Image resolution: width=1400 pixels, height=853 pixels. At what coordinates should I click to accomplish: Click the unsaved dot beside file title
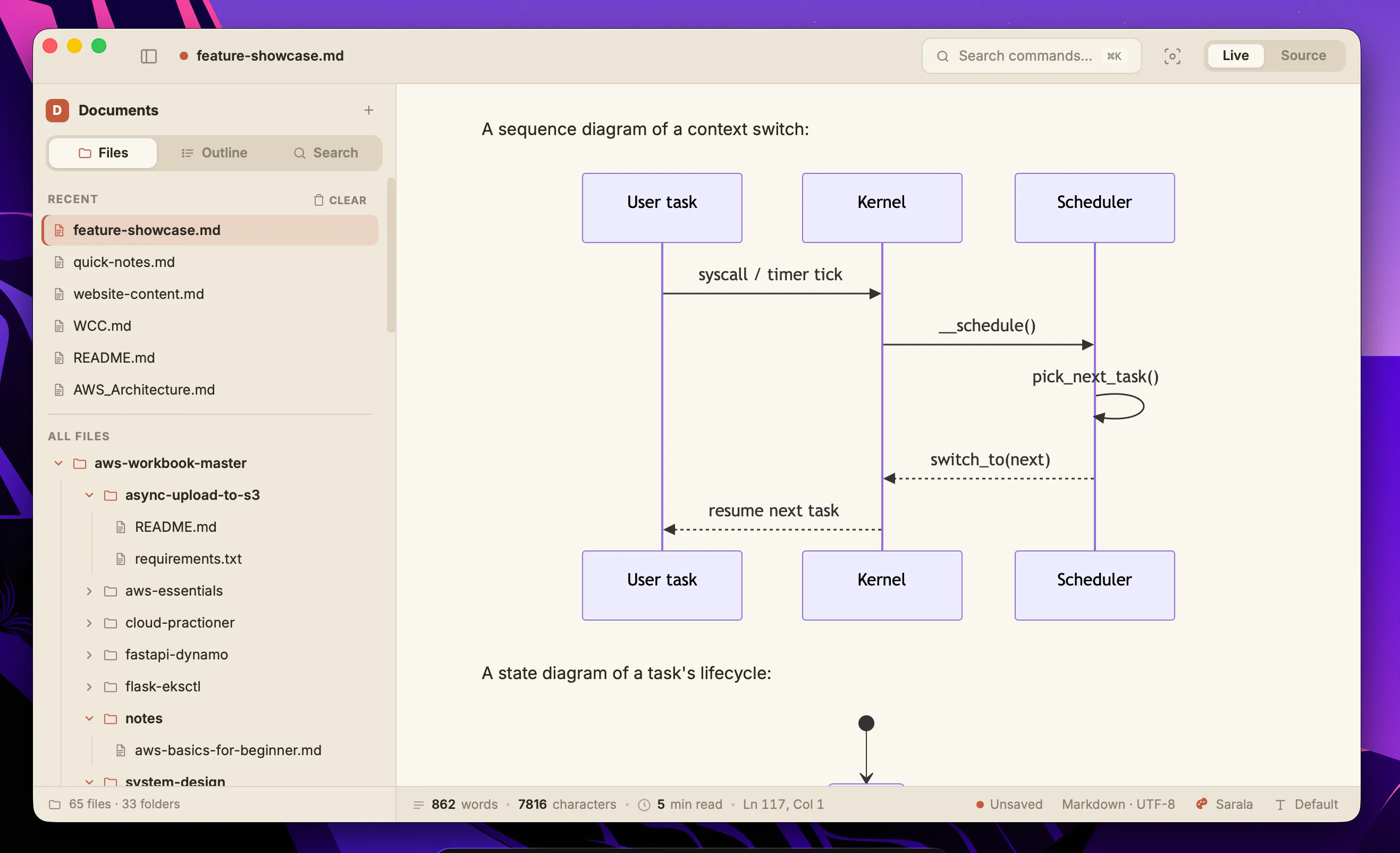(x=183, y=56)
